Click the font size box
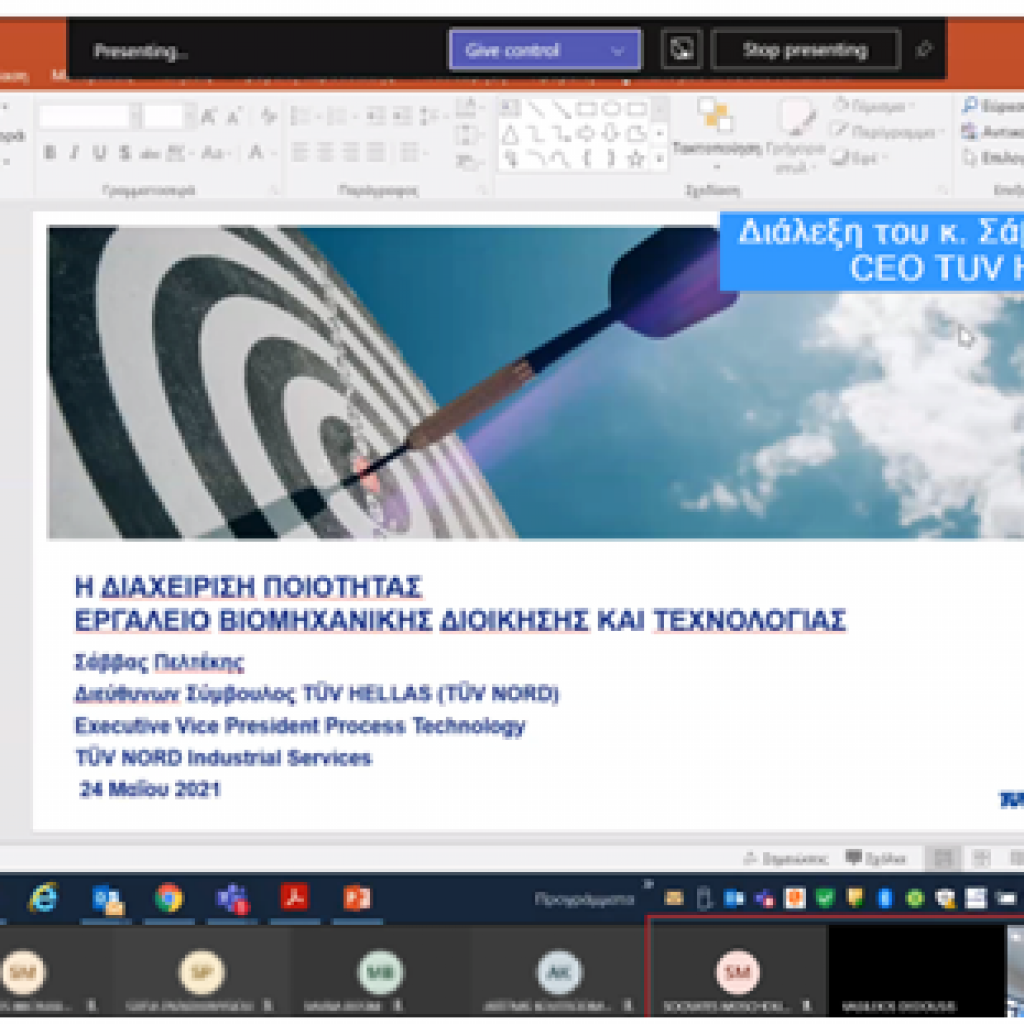 pyautogui.click(x=168, y=116)
